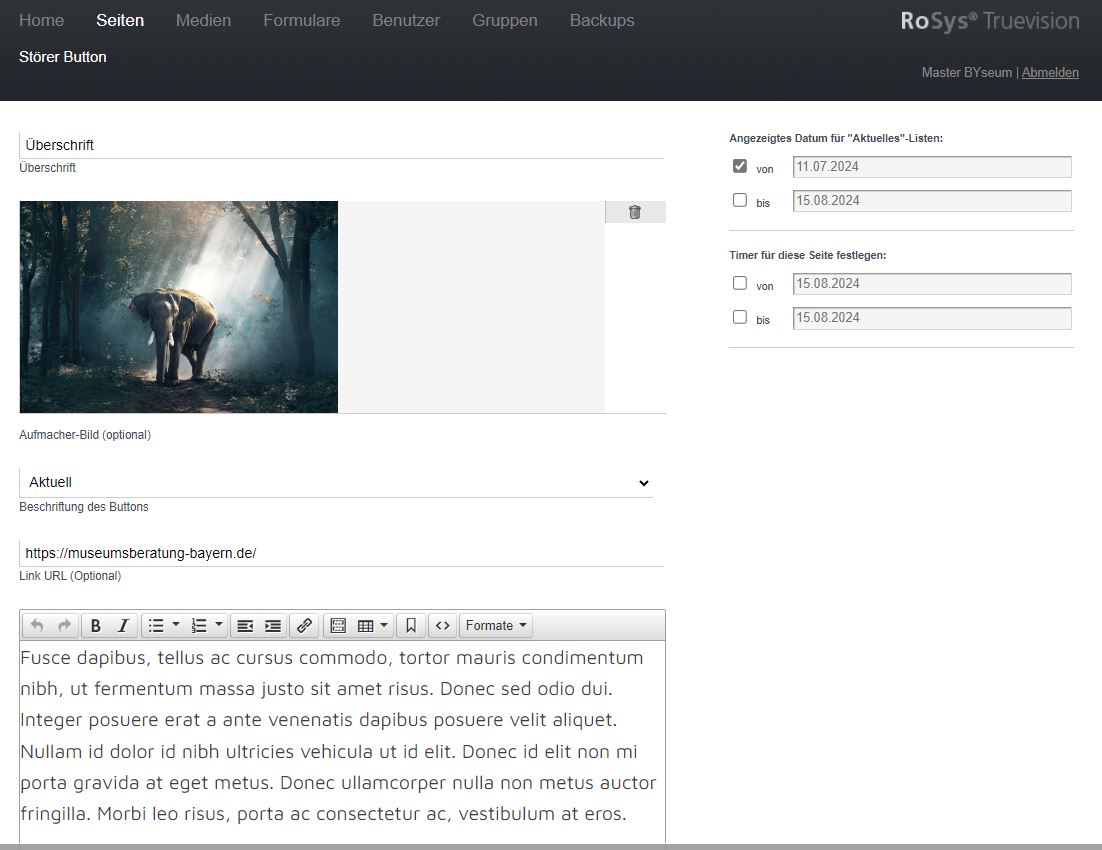Screen dimensions: 1102x850
Task: Click the insert link icon
Action: [x=305, y=626]
